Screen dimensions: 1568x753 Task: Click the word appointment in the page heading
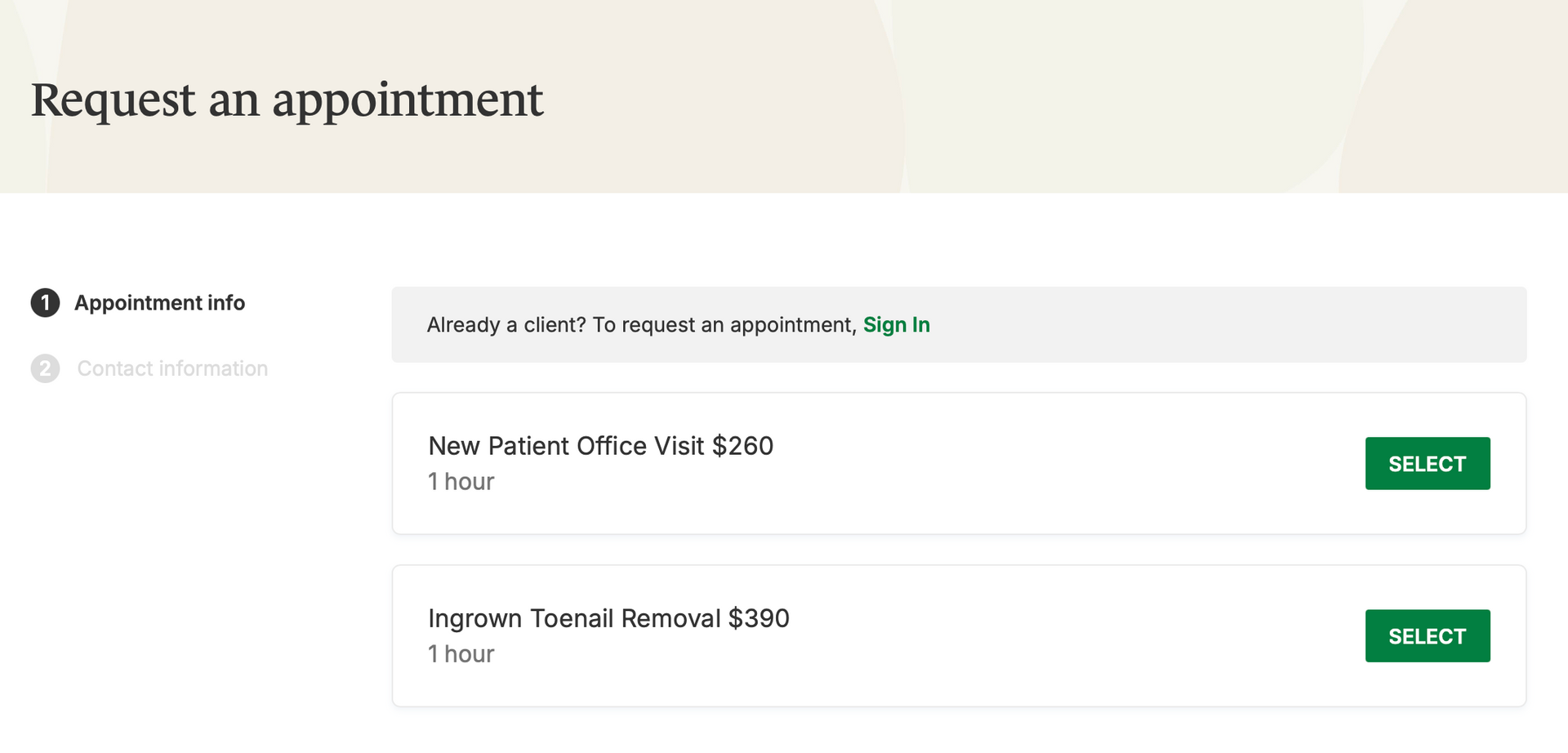pyautogui.click(x=408, y=100)
